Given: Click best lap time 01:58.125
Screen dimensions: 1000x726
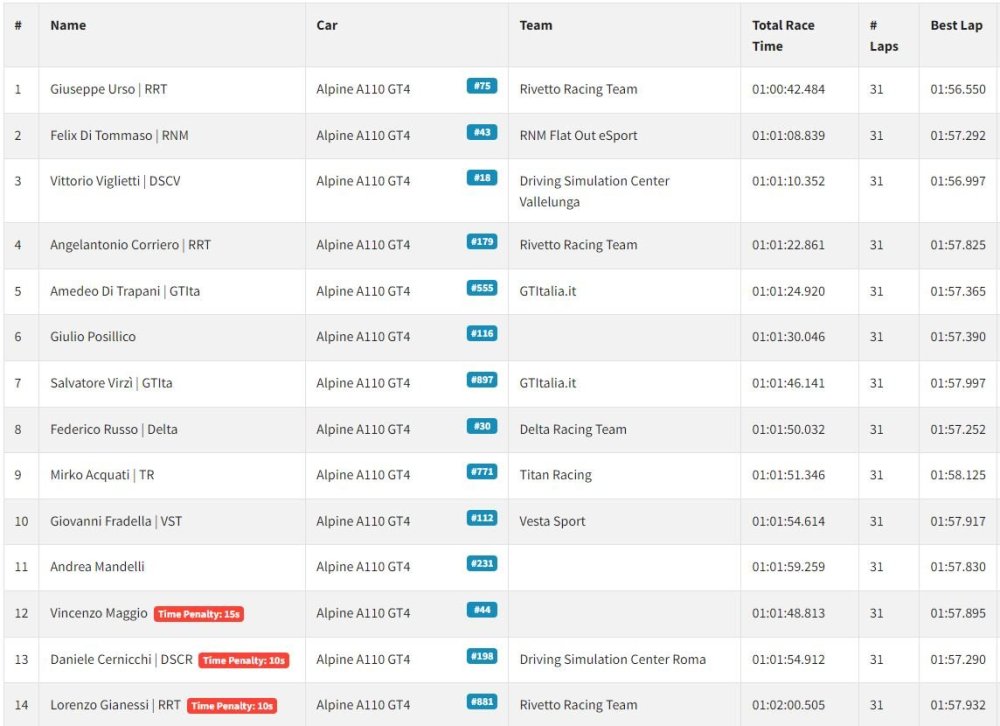Looking at the screenshot, I should (x=958, y=475).
